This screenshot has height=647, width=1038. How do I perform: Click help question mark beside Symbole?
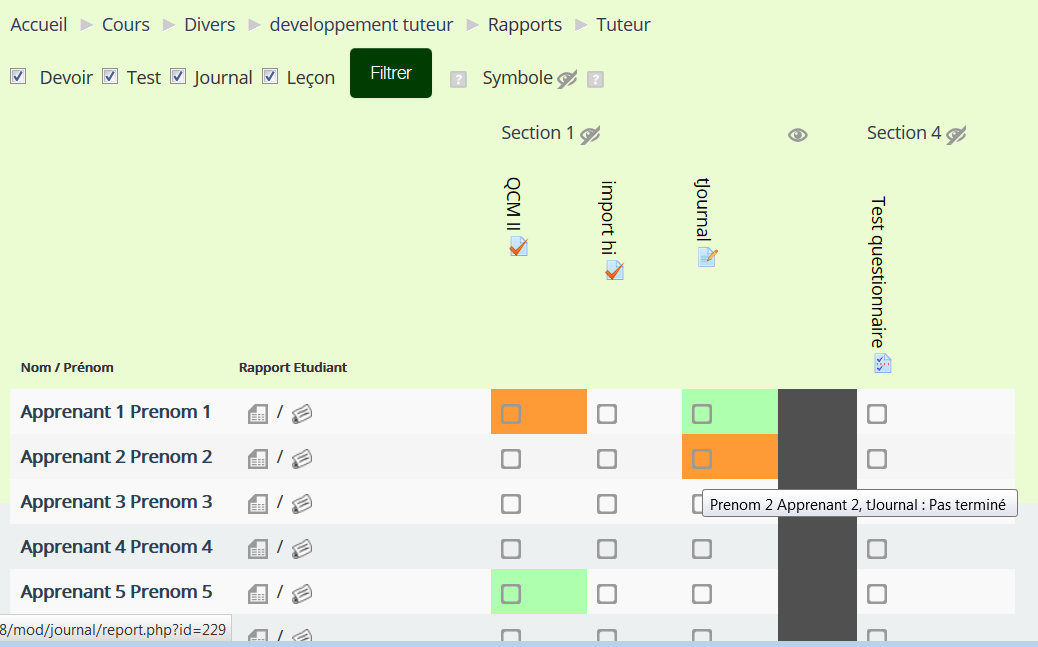click(x=595, y=79)
